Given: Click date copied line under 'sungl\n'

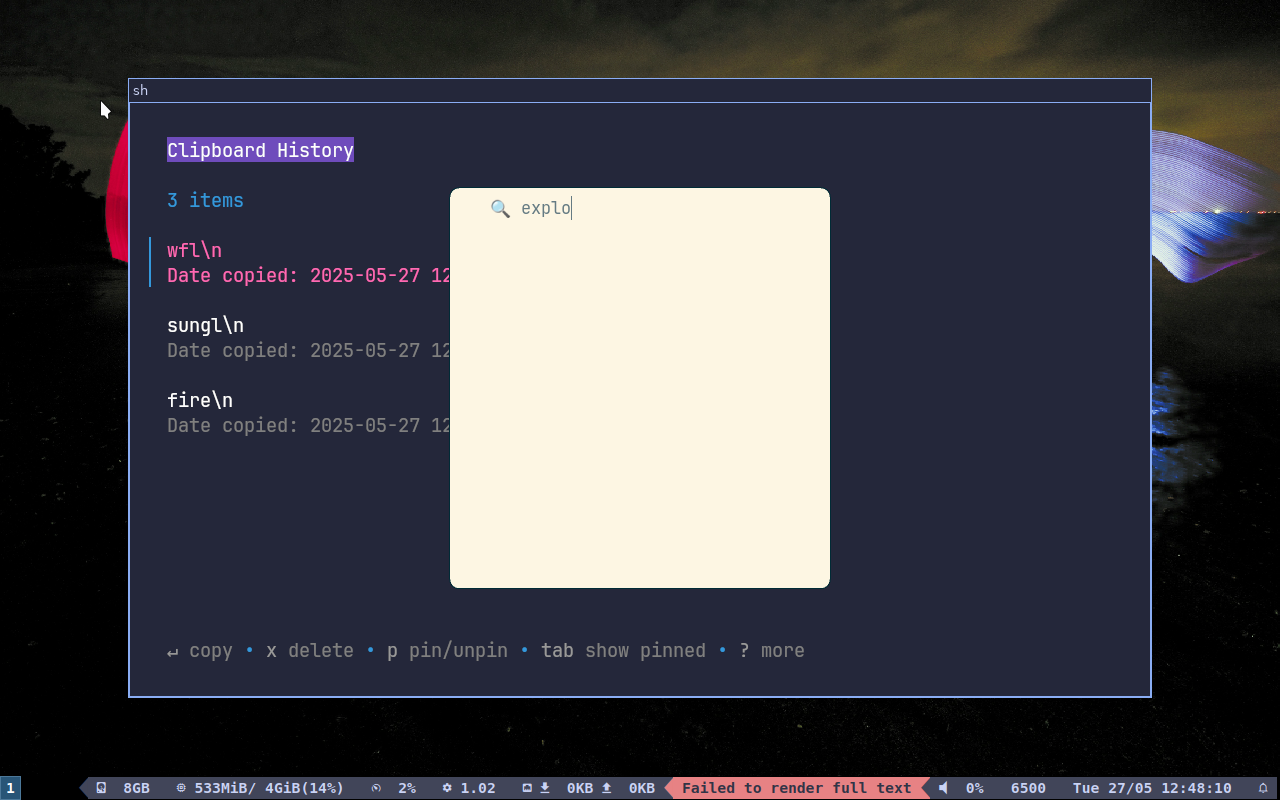Looking at the screenshot, I should click(x=308, y=350).
